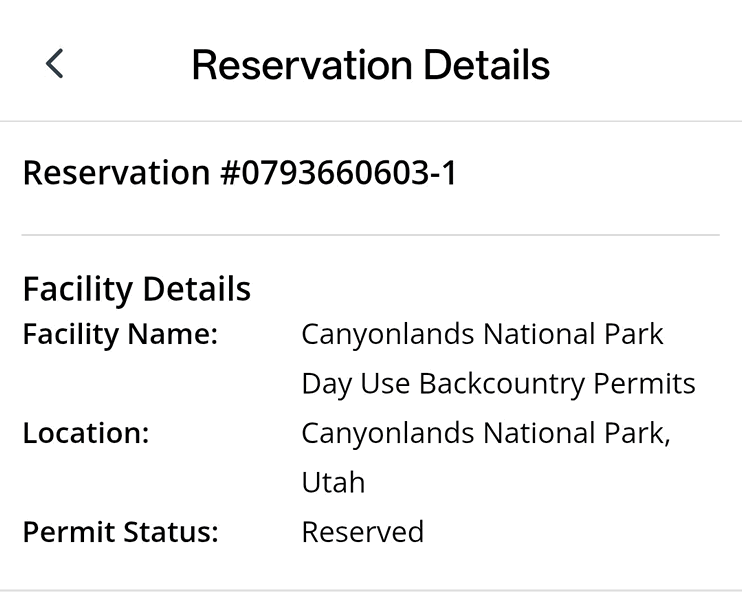
Task: Click Canyonlands National Park facility name text
Action: tap(482, 334)
